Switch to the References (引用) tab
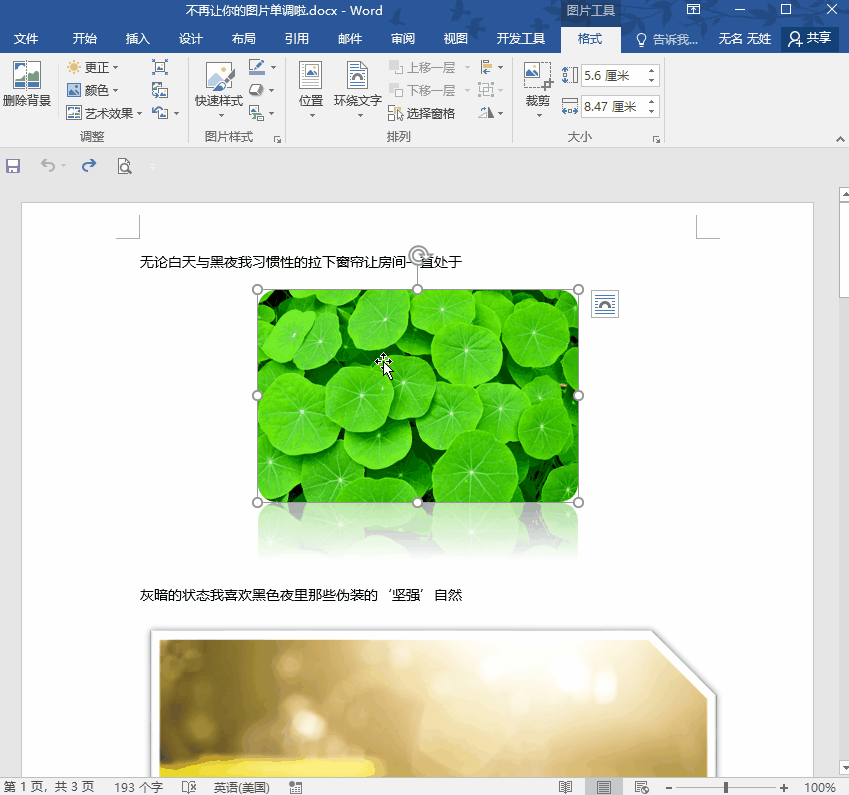849x795 pixels. point(297,38)
